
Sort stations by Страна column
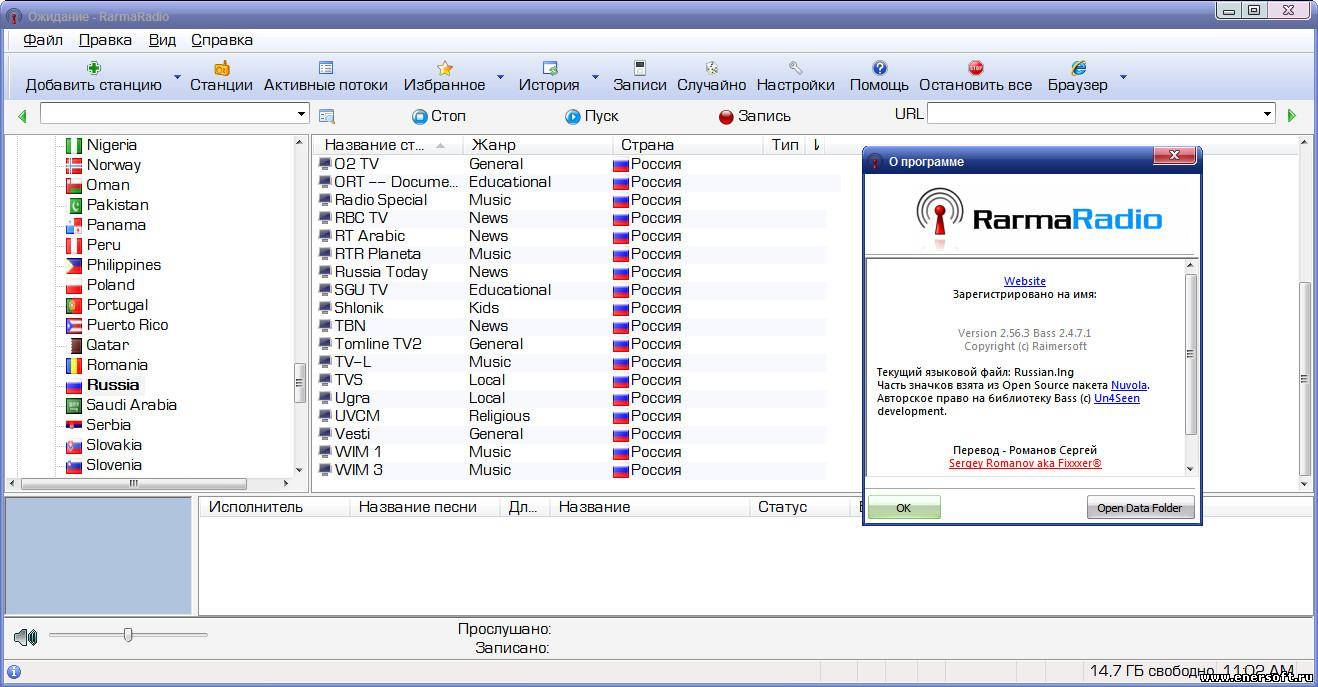point(689,145)
